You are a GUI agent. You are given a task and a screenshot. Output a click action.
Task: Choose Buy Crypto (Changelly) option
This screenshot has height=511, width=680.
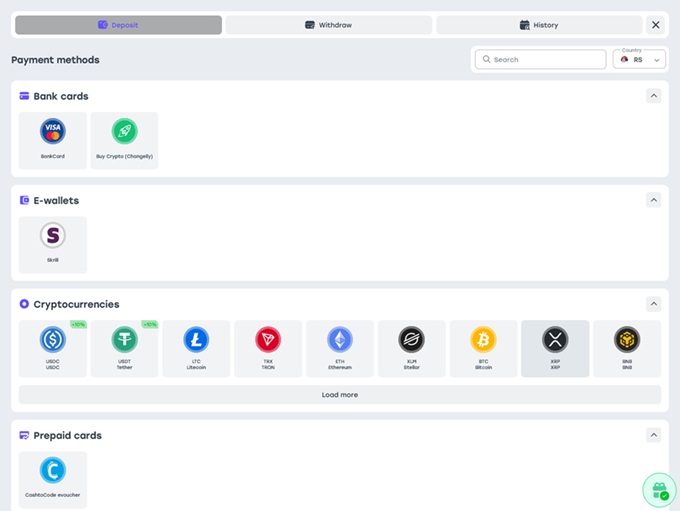124,140
